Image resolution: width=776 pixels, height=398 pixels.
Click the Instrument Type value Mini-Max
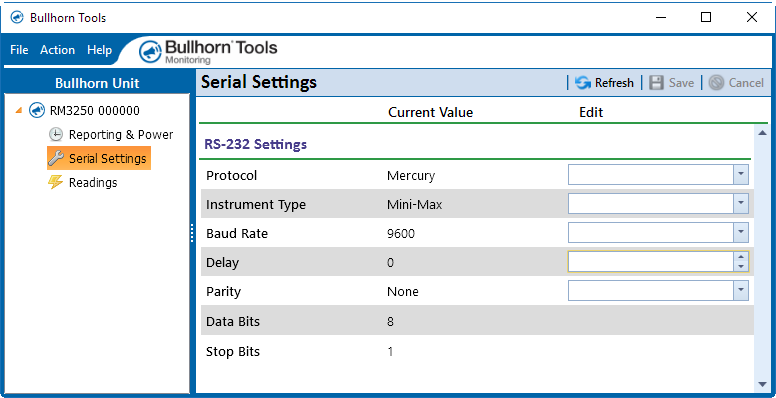point(414,204)
